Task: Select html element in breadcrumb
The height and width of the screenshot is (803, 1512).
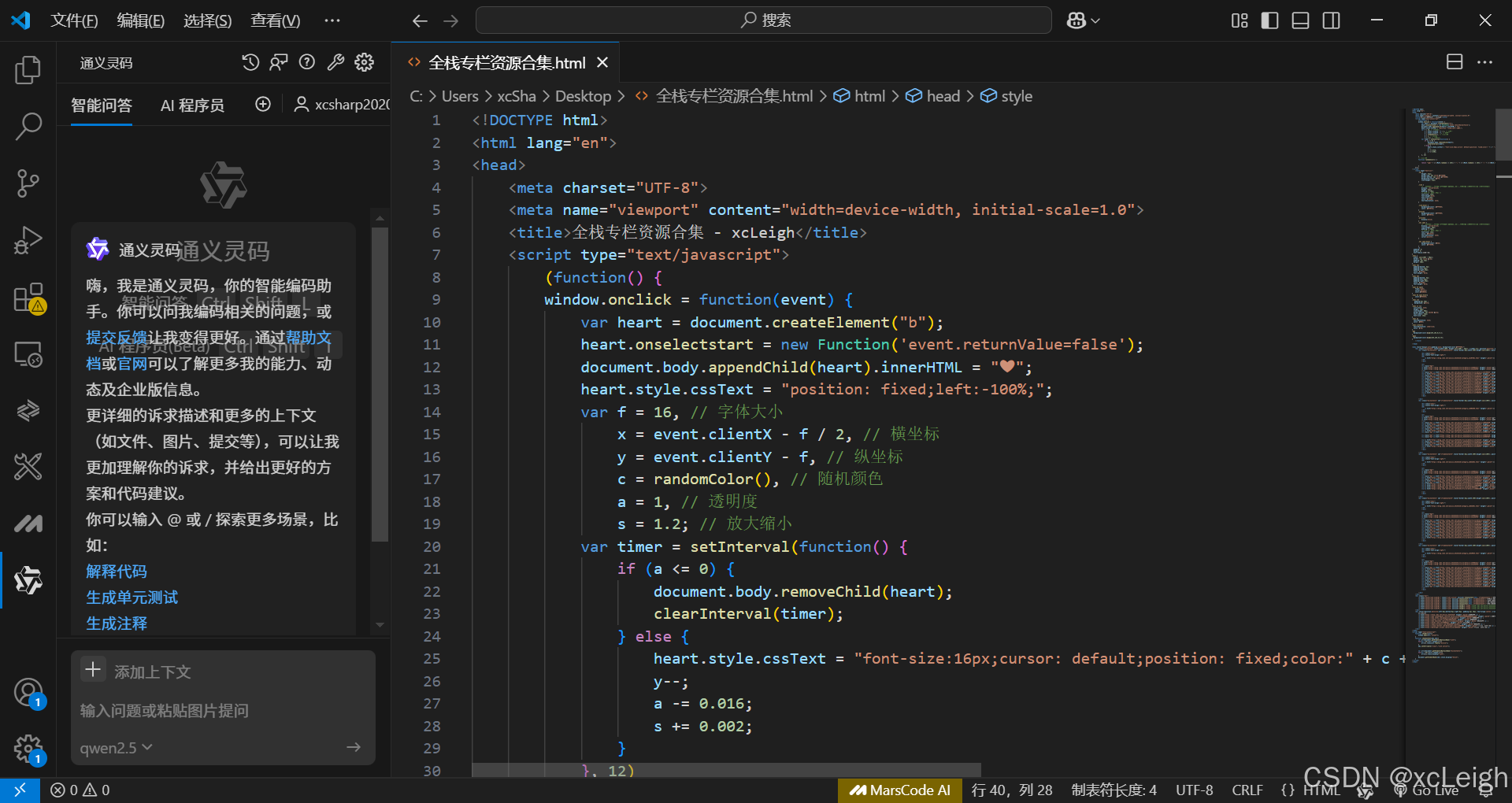Action: 860,96
